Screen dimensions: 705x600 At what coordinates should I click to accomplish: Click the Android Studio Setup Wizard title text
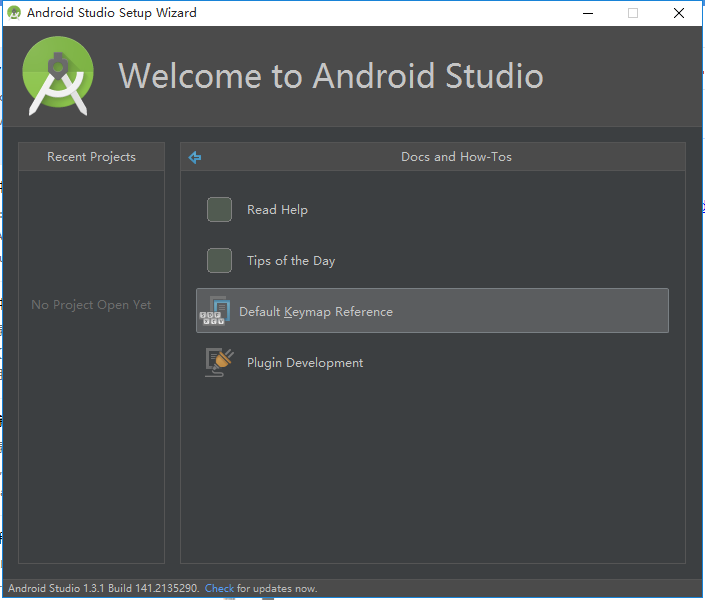pyautogui.click(x=112, y=13)
